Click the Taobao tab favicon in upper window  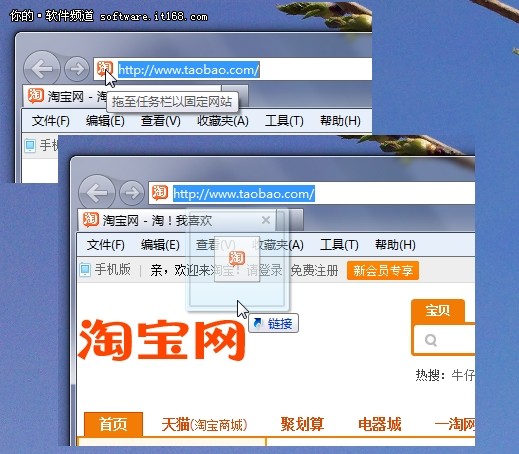(35, 96)
